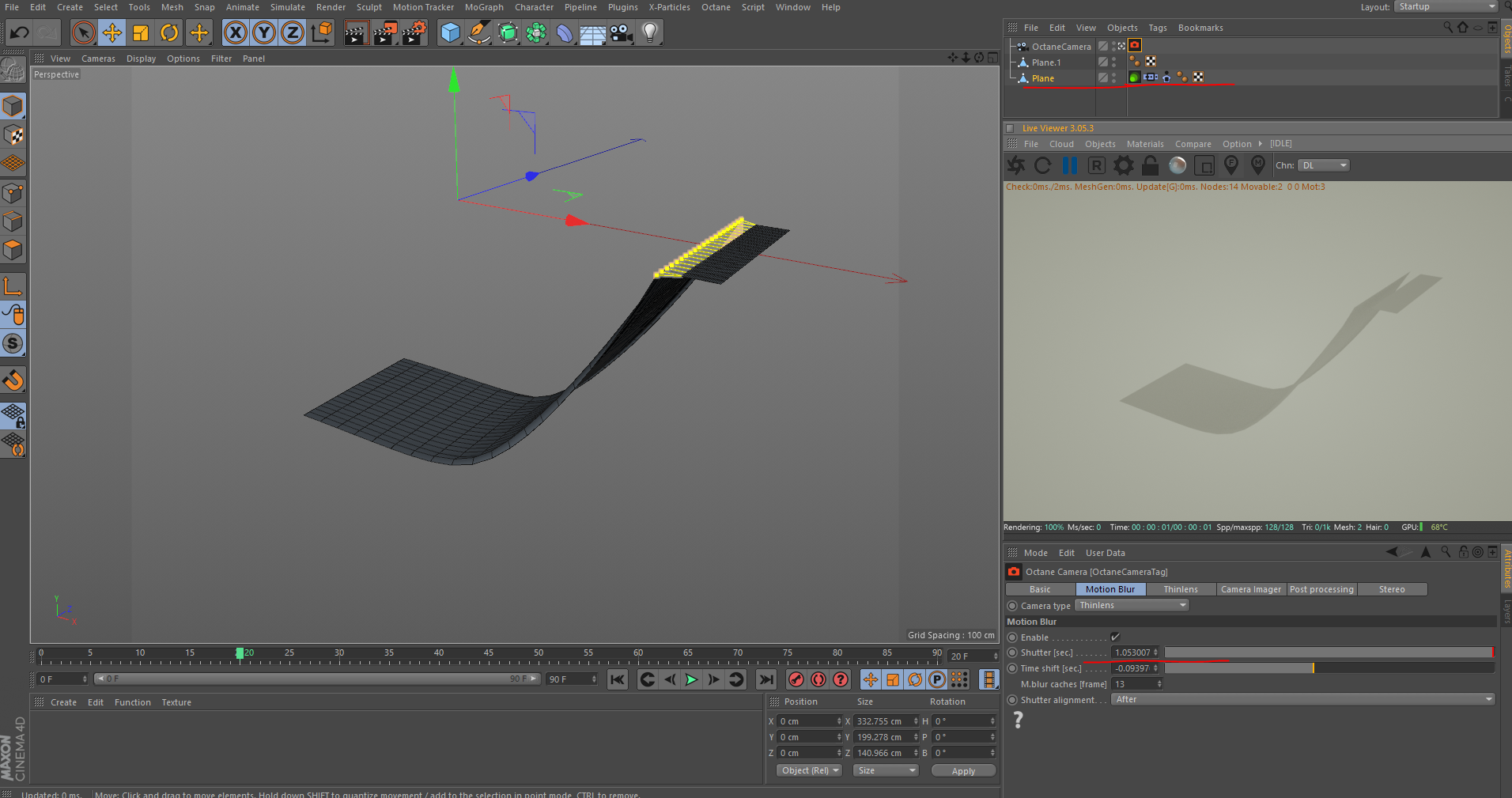Switch to the Camera Imager tab
This screenshot has width=1512, height=798.
click(x=1250, y=590)
